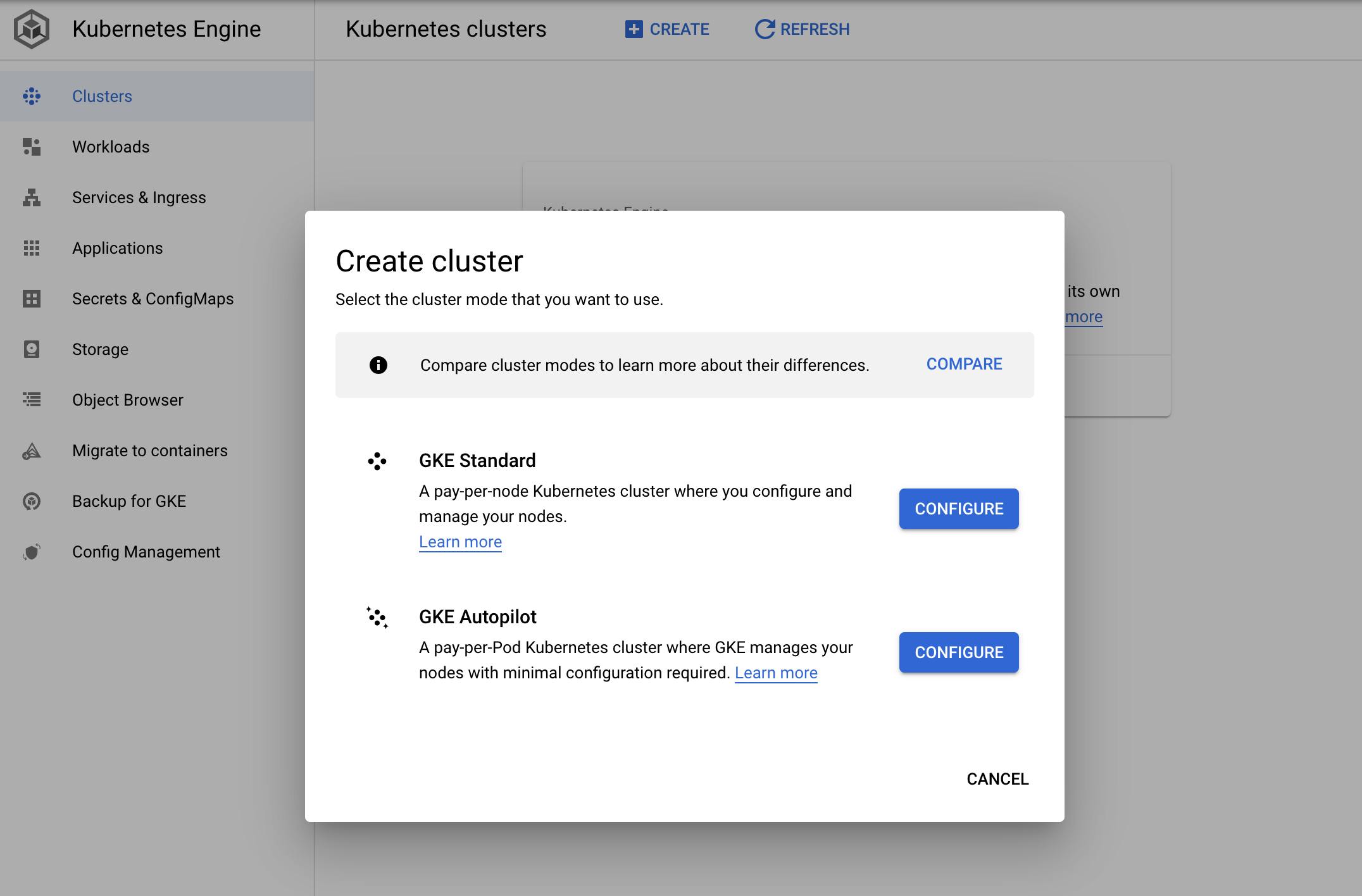The width and height of the screenshot is (1362, 896).
Task: Configure the GKE Standard cluster
Action: [x=958, y=509]
